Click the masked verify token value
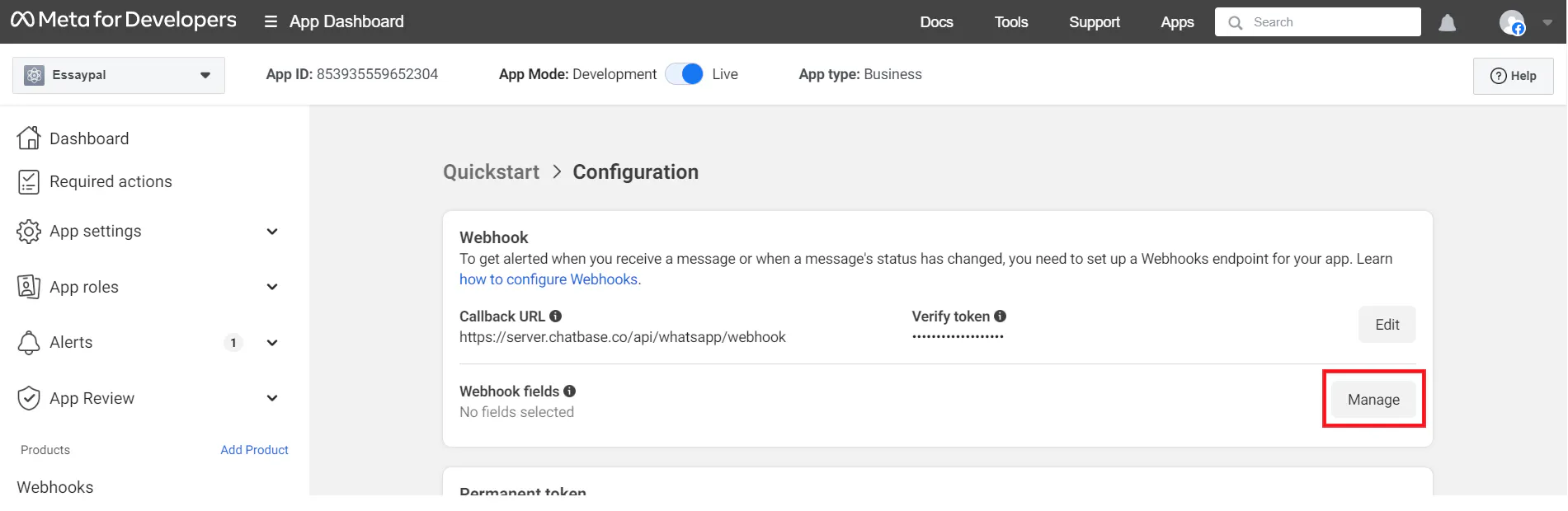 (958, 337)
